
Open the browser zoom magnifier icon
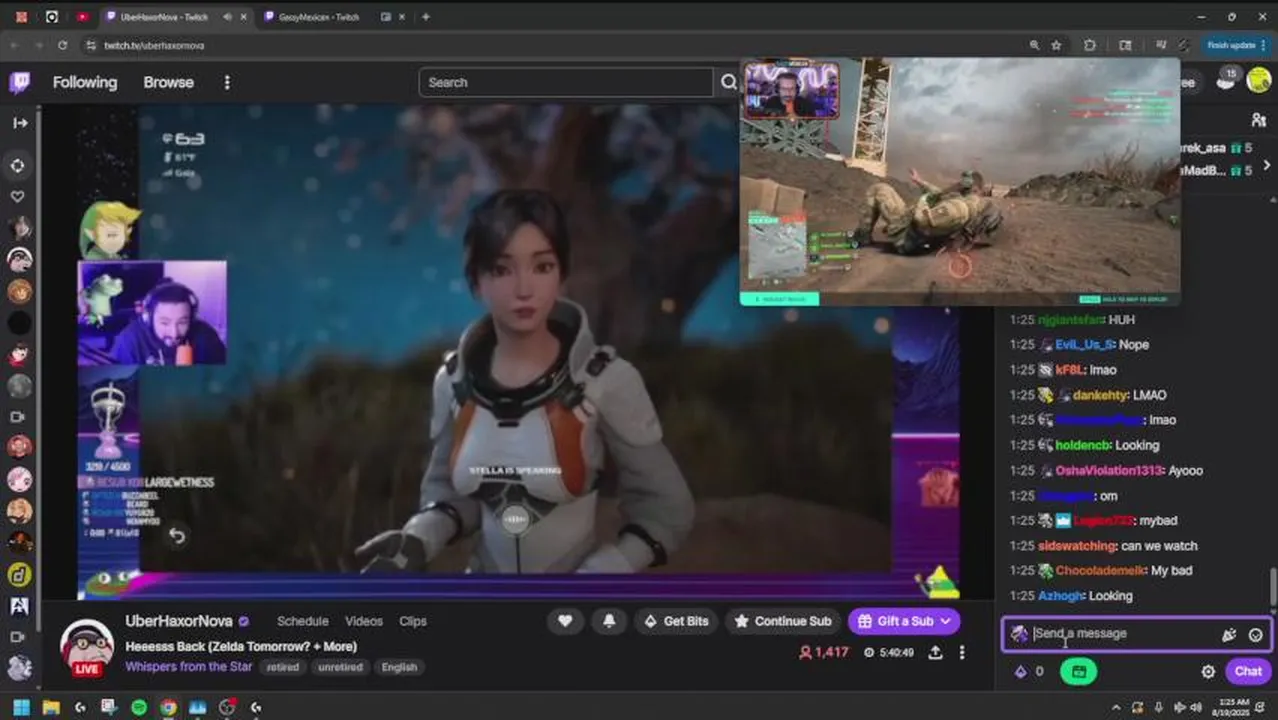coord(1034,45)
